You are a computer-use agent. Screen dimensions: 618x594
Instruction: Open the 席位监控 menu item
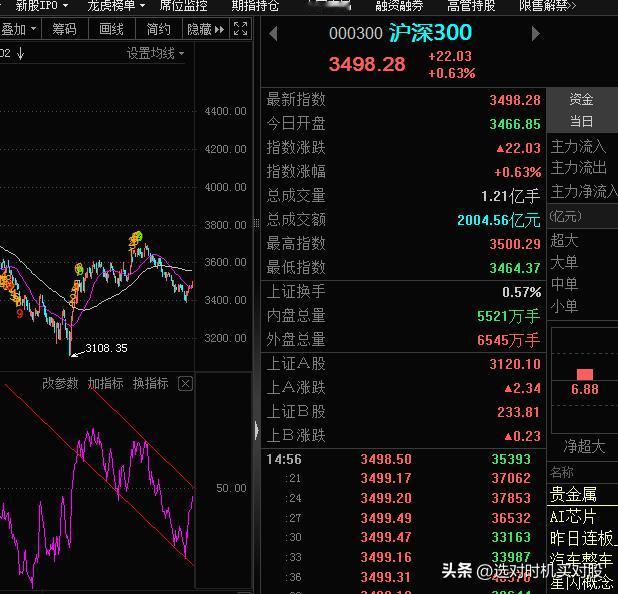(x=183, y=6)
